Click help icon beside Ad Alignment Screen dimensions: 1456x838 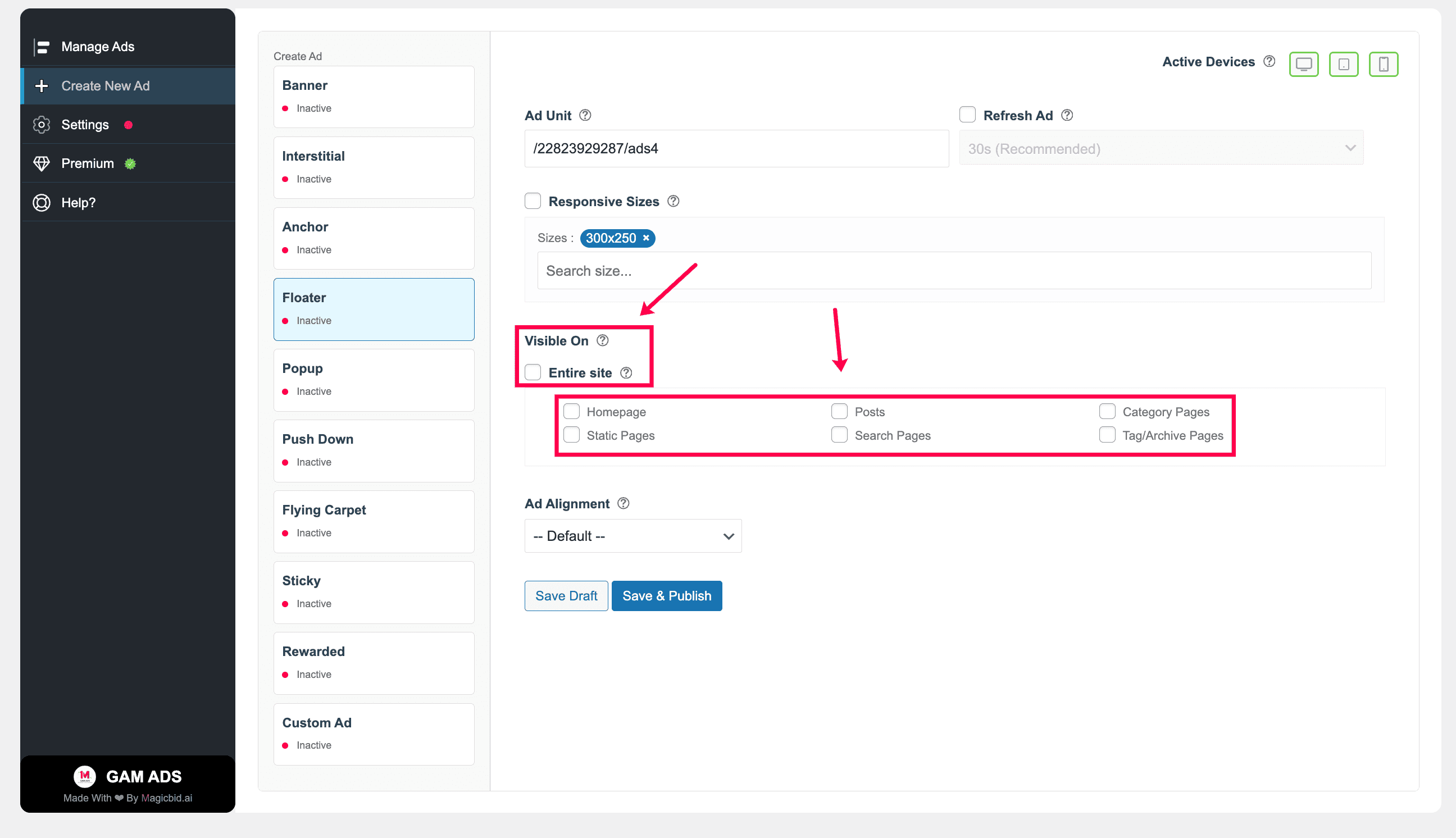coord(623,503)
